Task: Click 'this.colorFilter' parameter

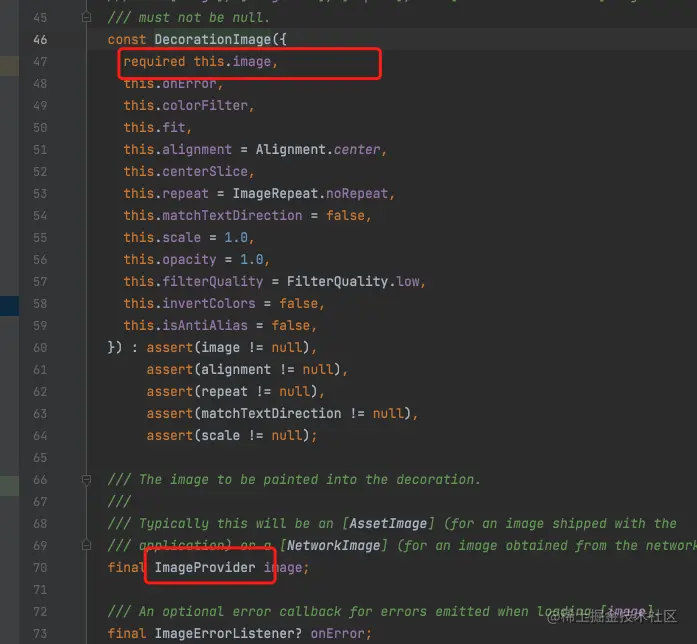Action: (186, 106)
